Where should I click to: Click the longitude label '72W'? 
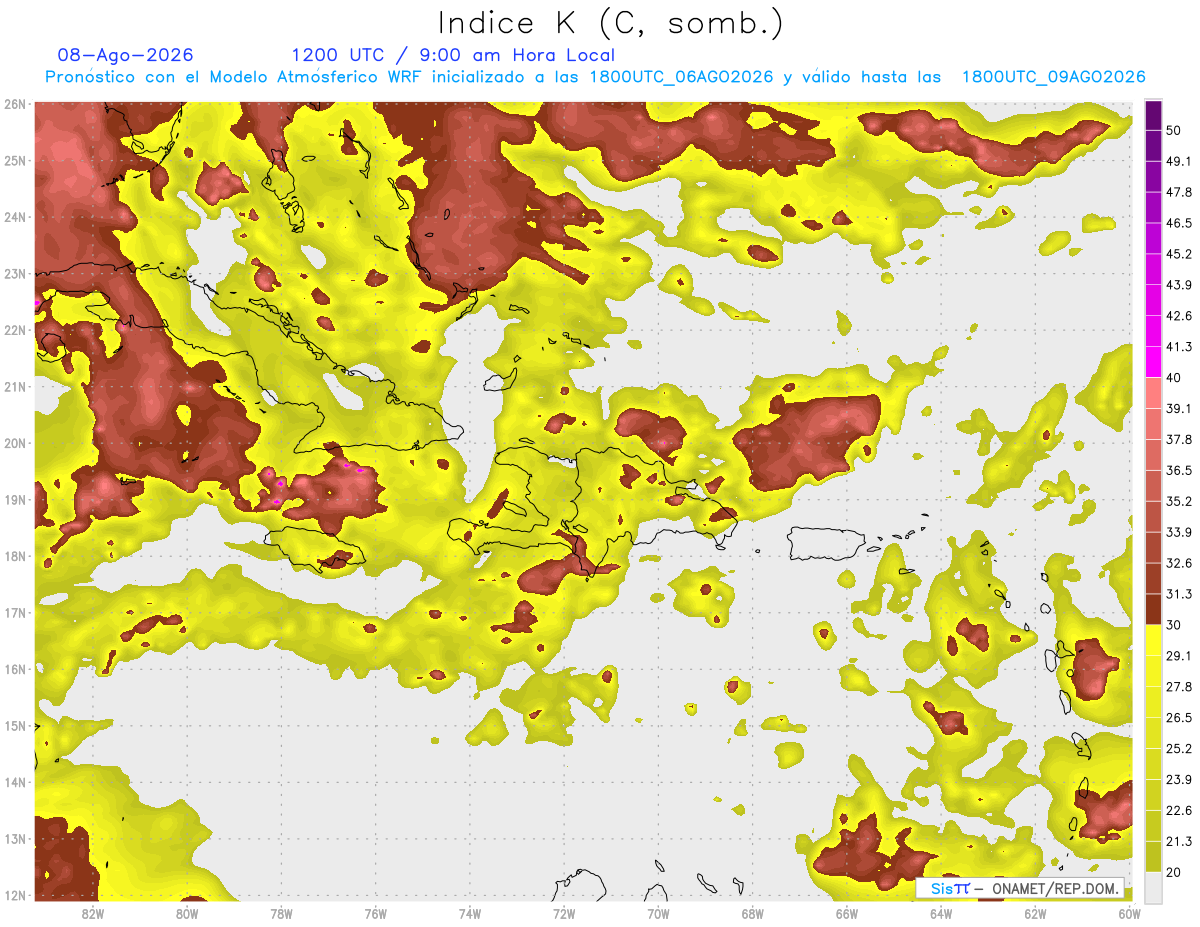tap(564, 914)
